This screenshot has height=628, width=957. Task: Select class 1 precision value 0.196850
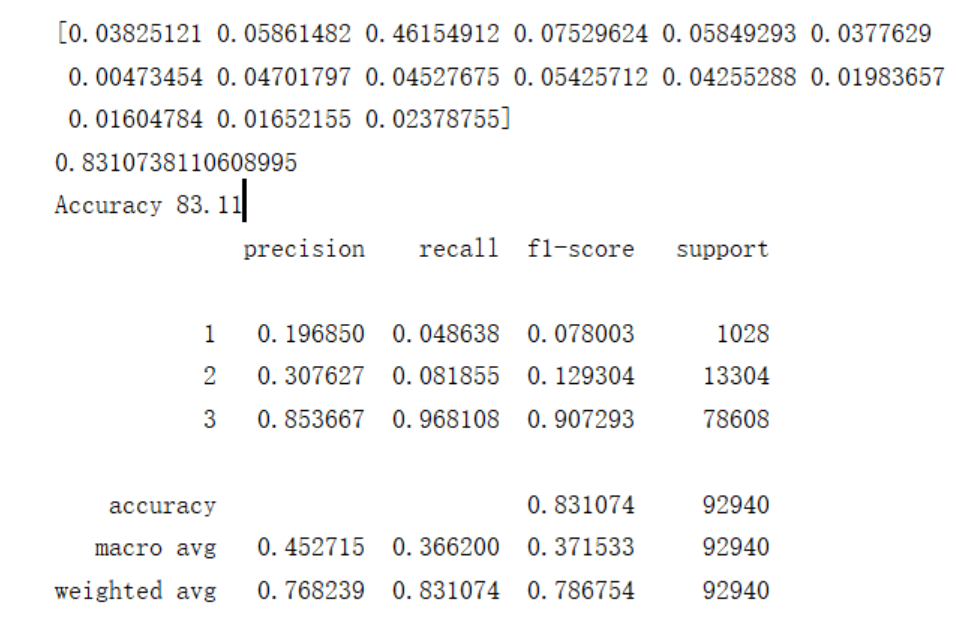tap(310, 334)
